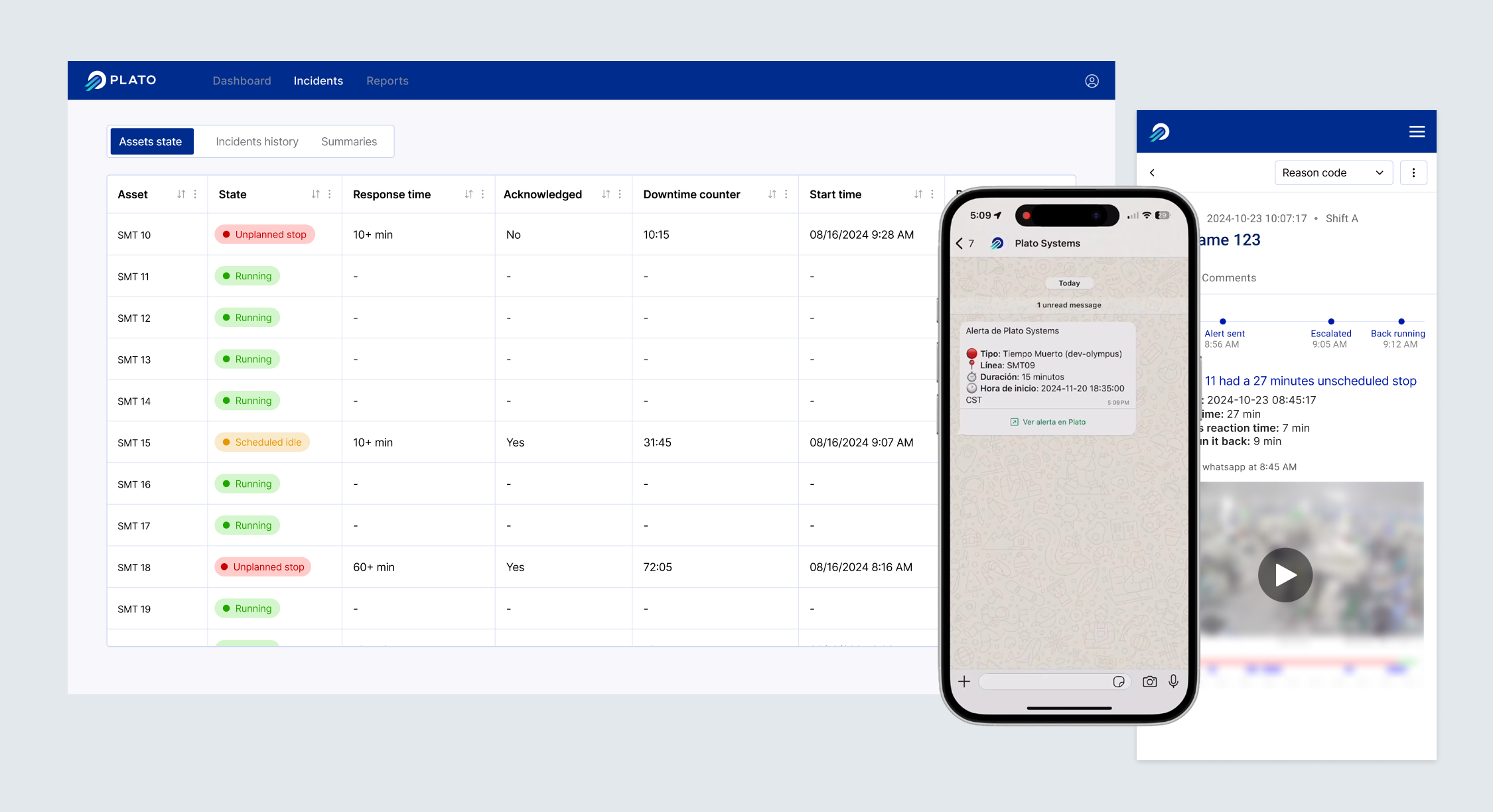
Task: Tap the sticker icon in message field
Action: [x=1119, y=681]
